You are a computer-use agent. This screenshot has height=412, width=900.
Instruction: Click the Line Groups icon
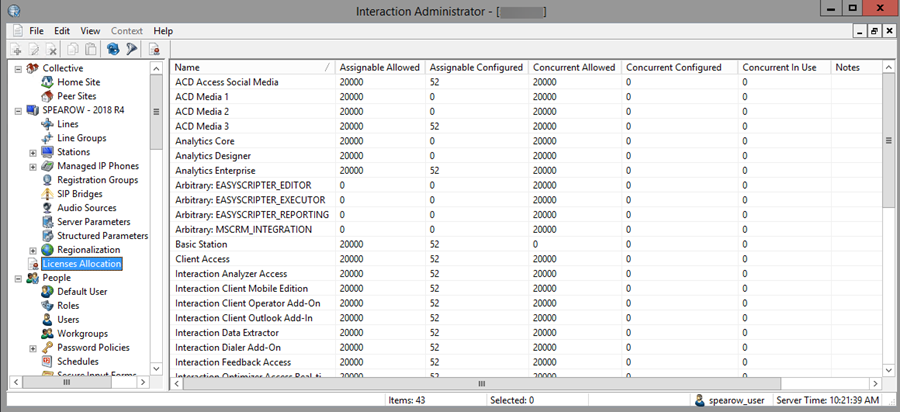pos(47,138)
